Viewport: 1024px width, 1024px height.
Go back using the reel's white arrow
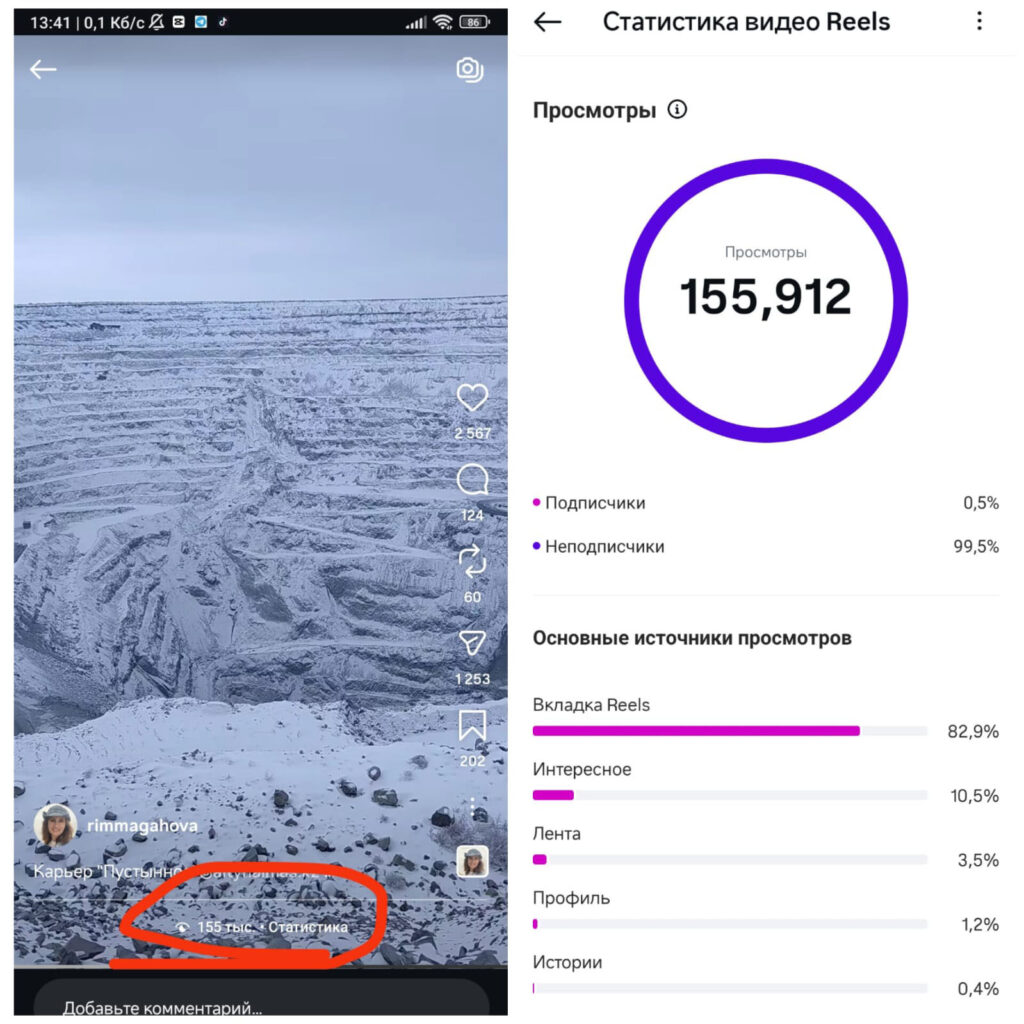(43, 69)
